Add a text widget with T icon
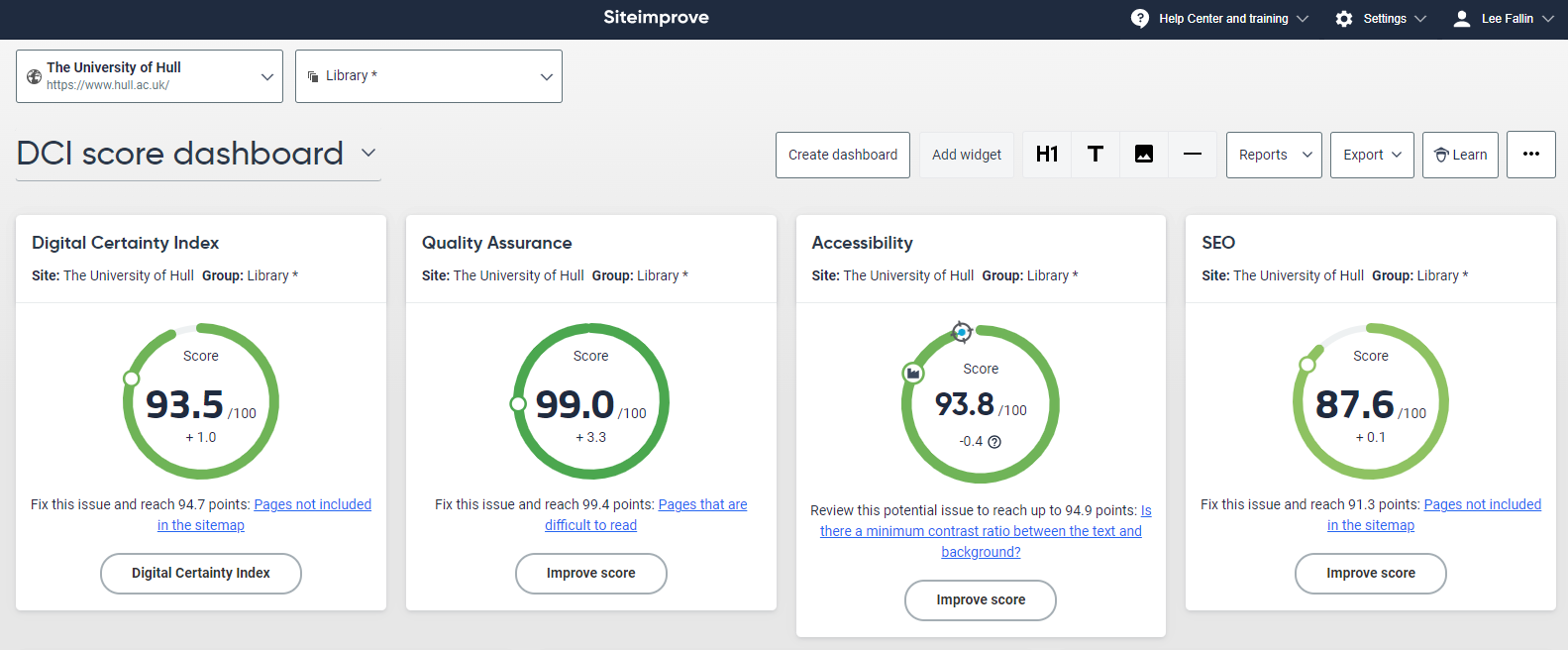Image resolution: width=1568 pixels, height=650 pixels. click(1095, 155)
